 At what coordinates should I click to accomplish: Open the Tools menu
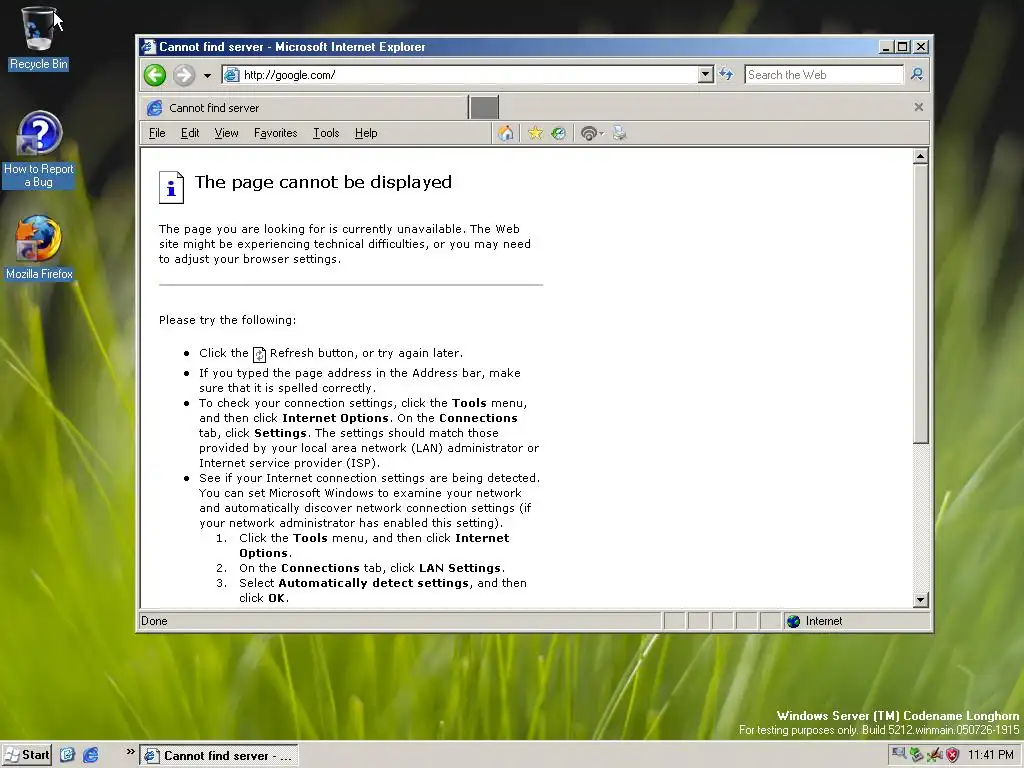[x=326, y=133]
